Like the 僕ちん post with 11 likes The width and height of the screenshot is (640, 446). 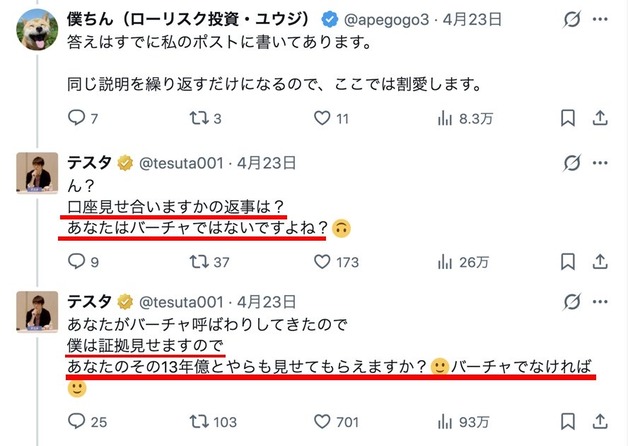(x=322, y=120)
